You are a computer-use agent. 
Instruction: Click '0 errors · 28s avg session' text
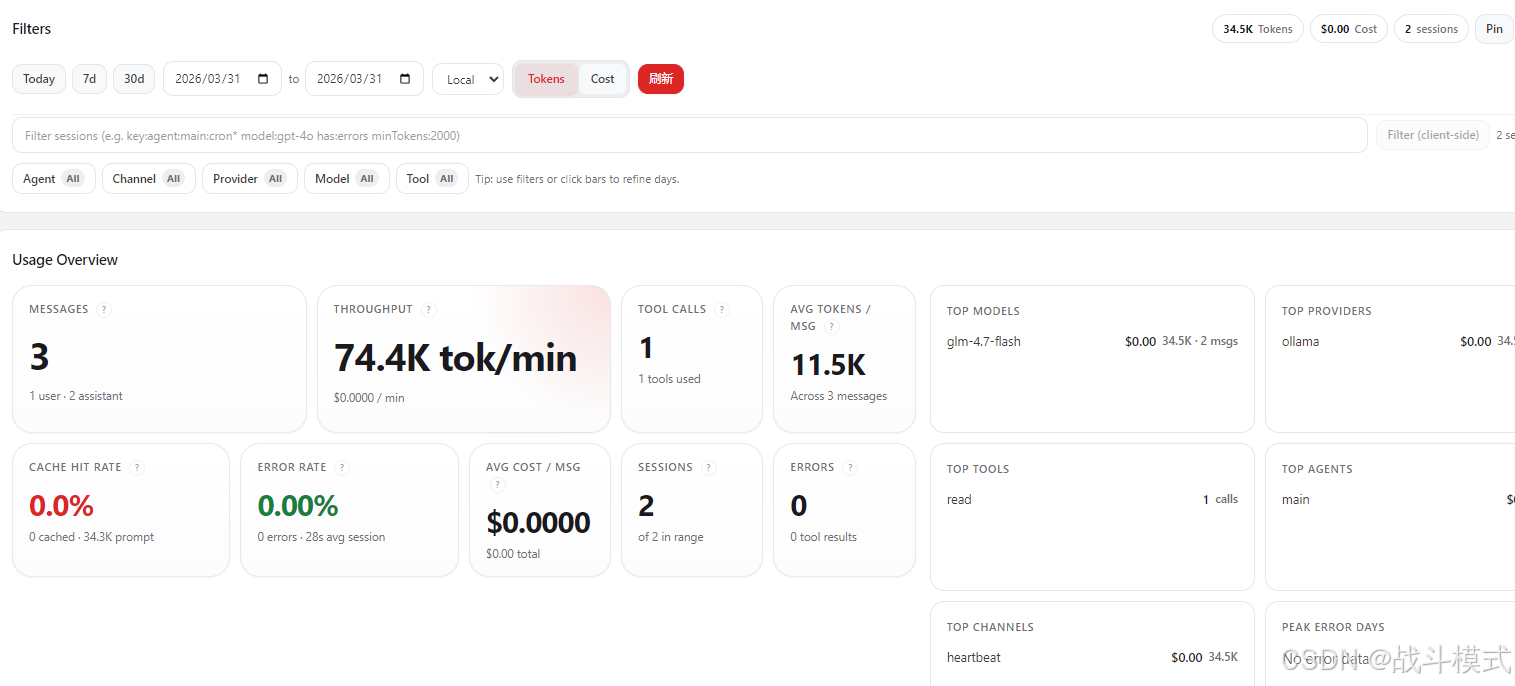coord(322,537)
